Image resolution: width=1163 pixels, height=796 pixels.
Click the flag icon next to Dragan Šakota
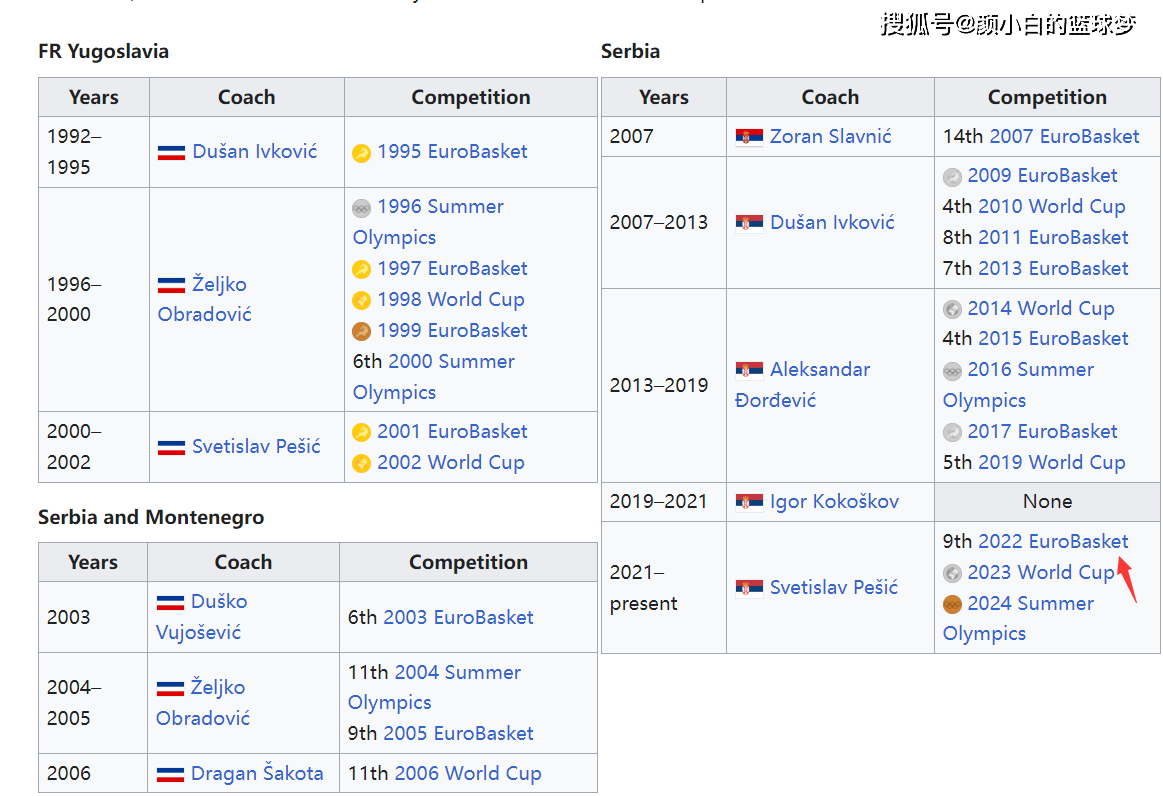(171, 774)
